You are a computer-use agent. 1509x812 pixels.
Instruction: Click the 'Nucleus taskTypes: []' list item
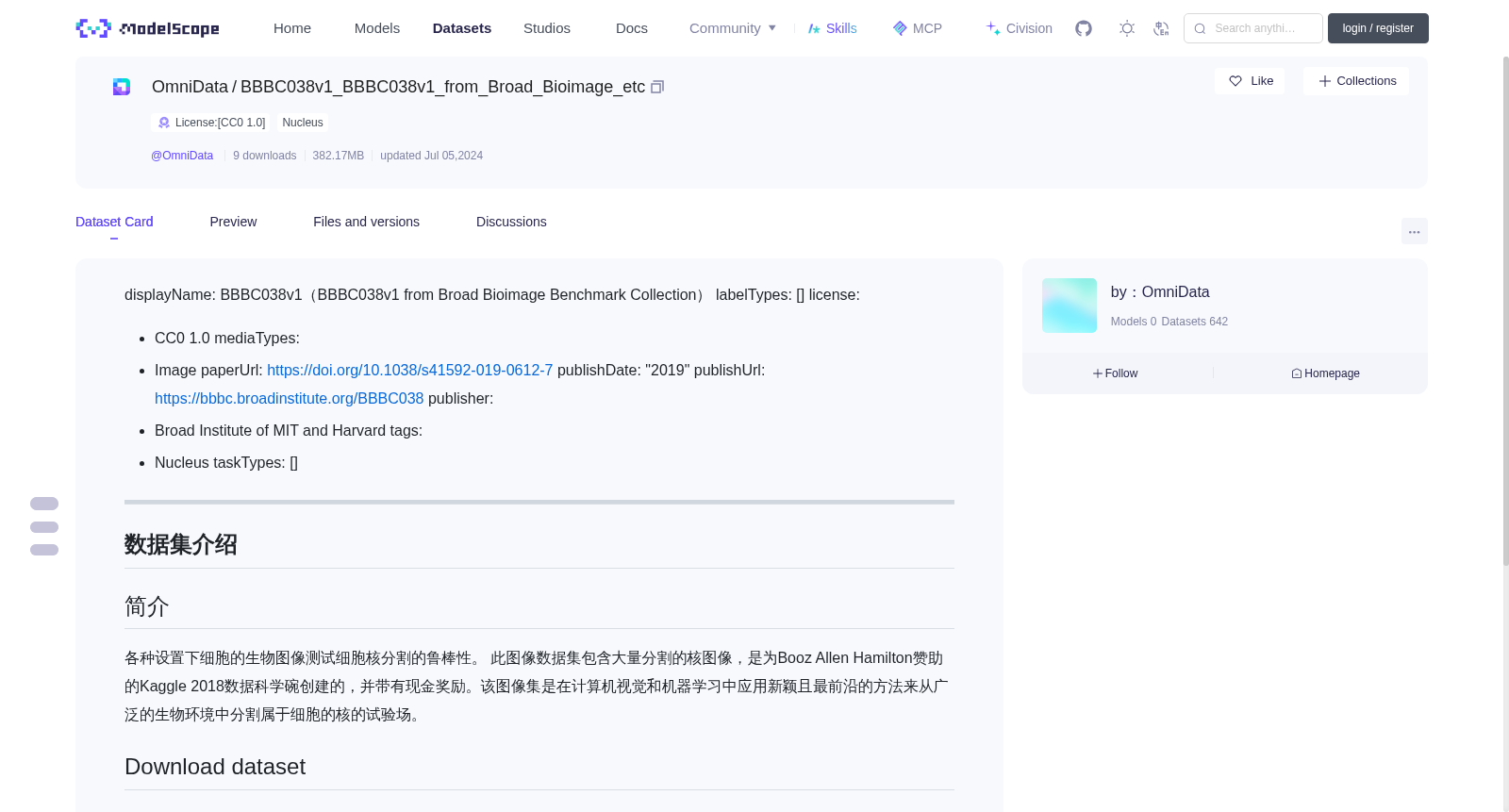point(226,463)
